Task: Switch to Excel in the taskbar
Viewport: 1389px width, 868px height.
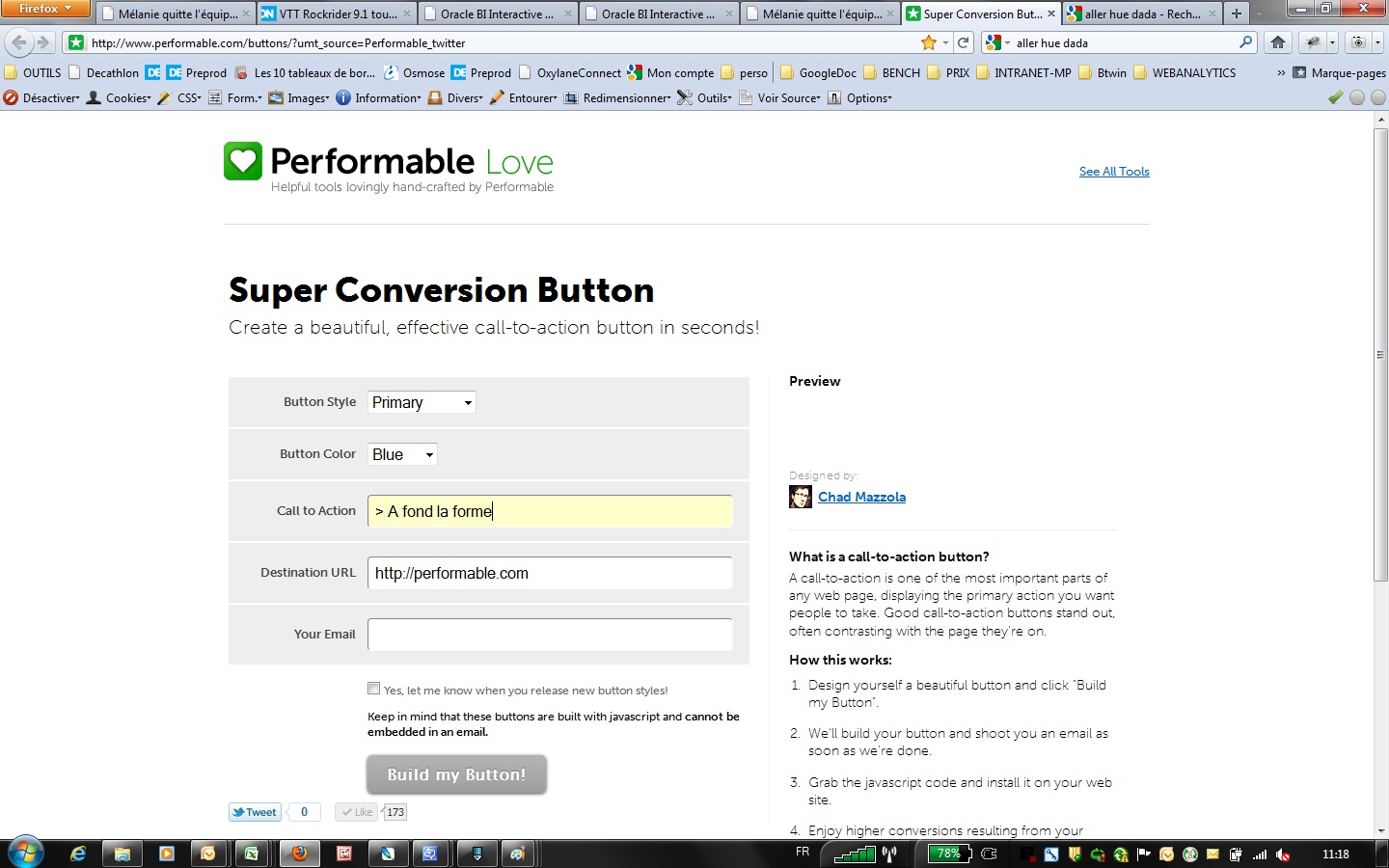Action: [251, 854]
